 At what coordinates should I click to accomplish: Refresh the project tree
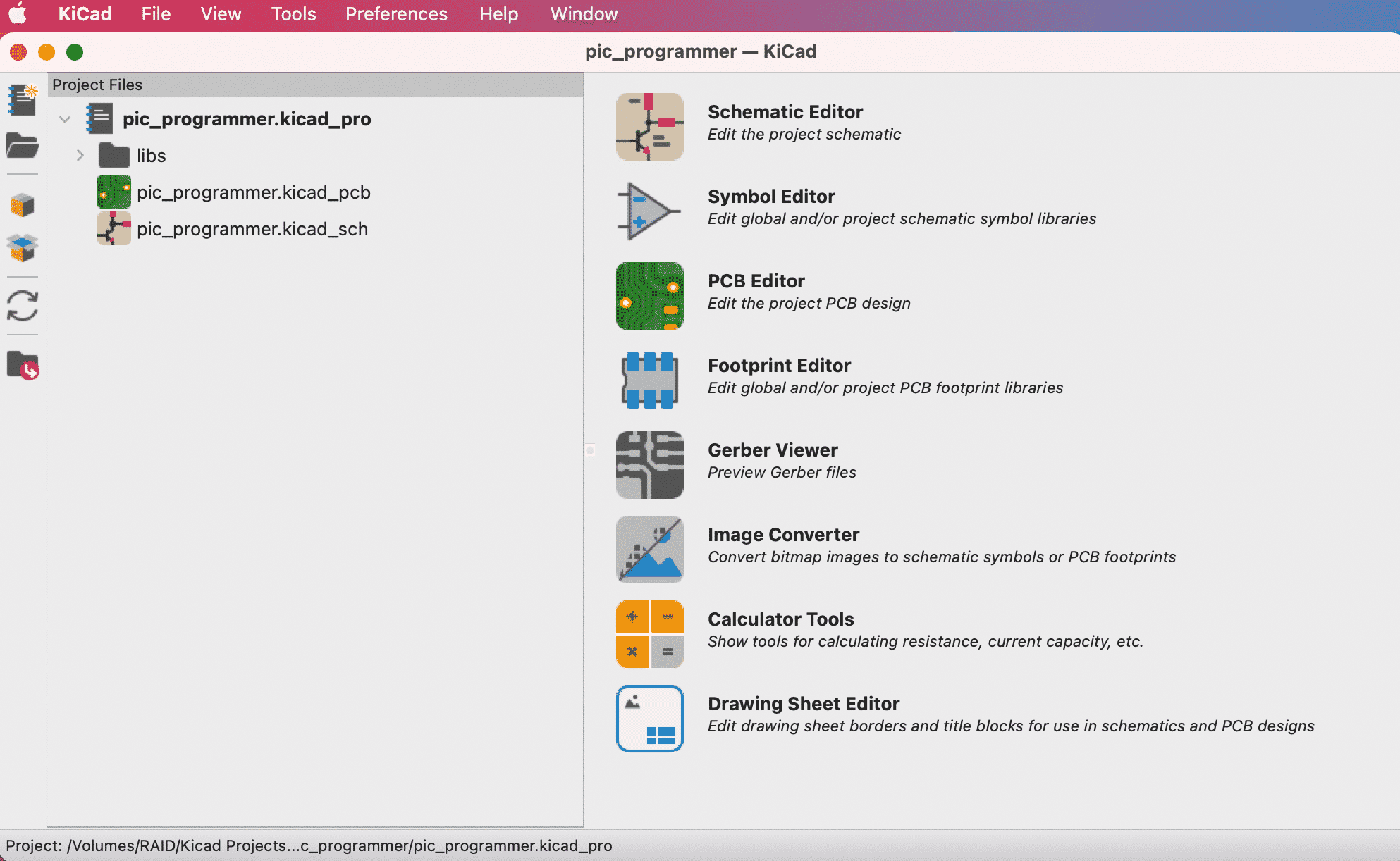point(23,306)
